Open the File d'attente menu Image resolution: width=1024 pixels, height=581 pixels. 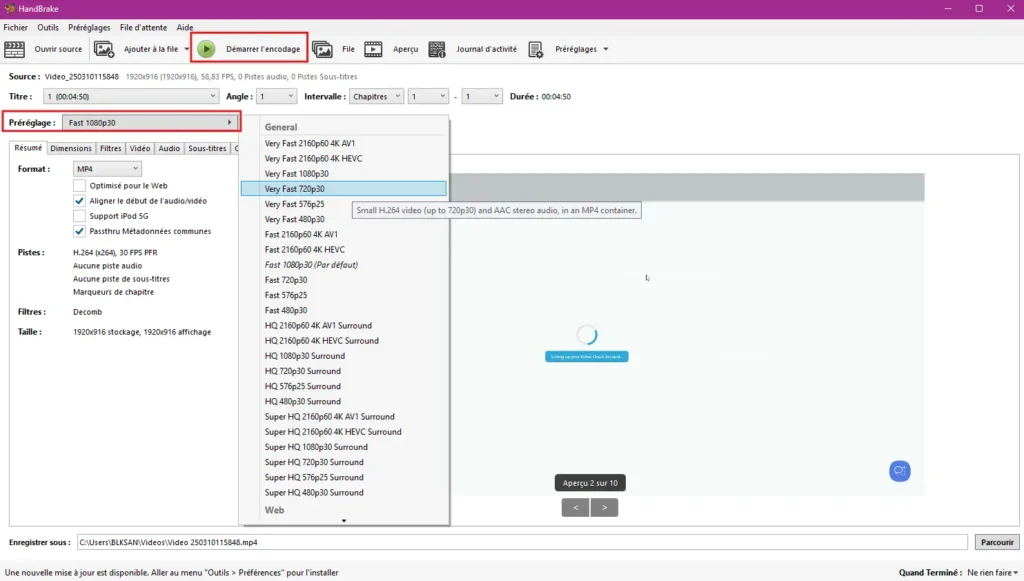point(144,27)
